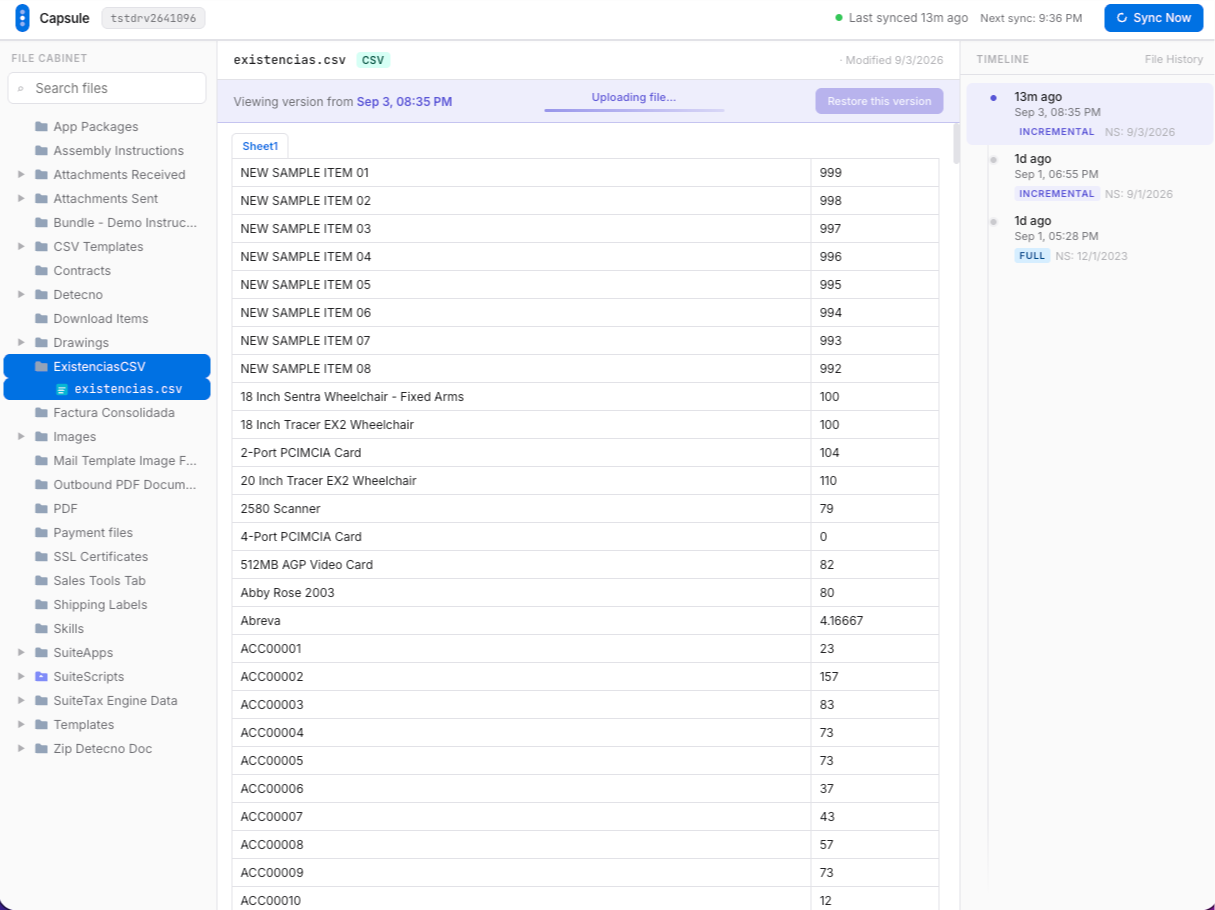Click the Sync Now button

[x=1153, y=18]
